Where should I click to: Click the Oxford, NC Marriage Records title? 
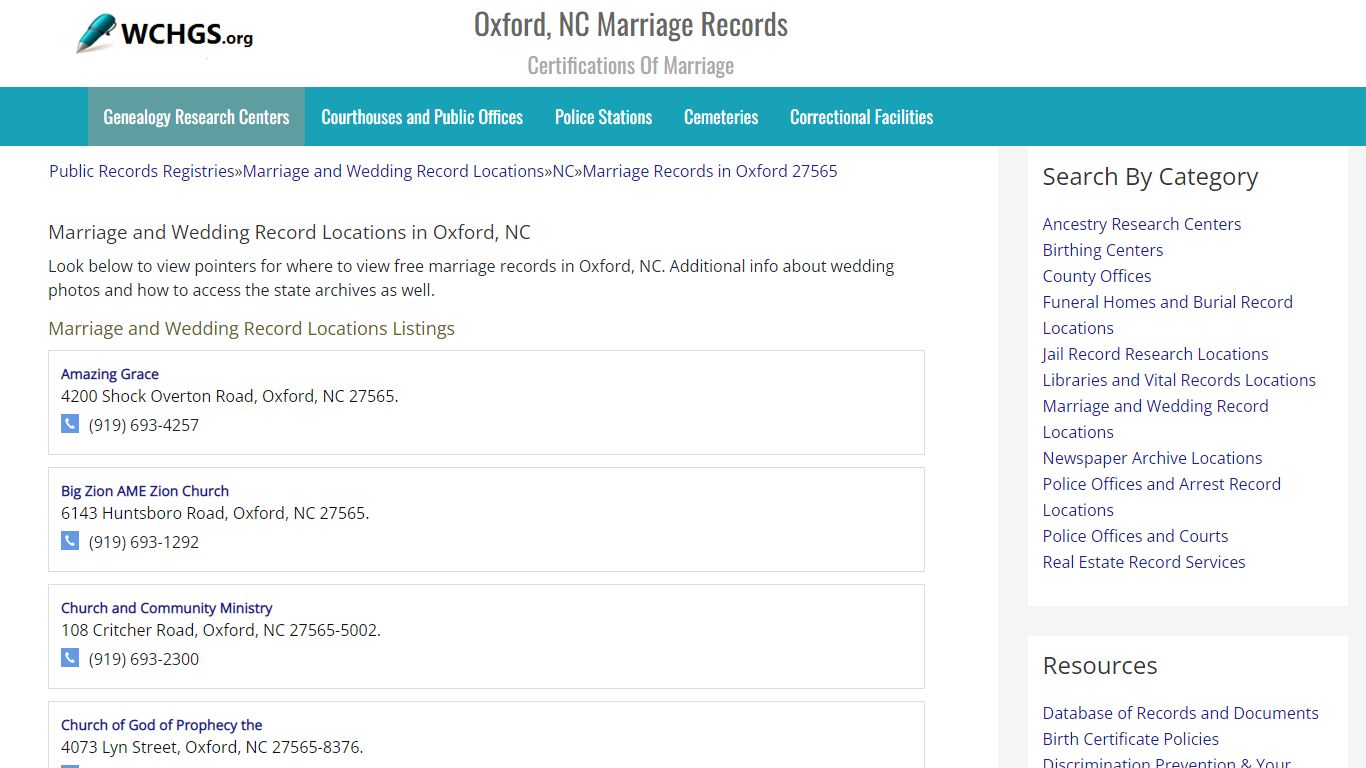point(631,24)
